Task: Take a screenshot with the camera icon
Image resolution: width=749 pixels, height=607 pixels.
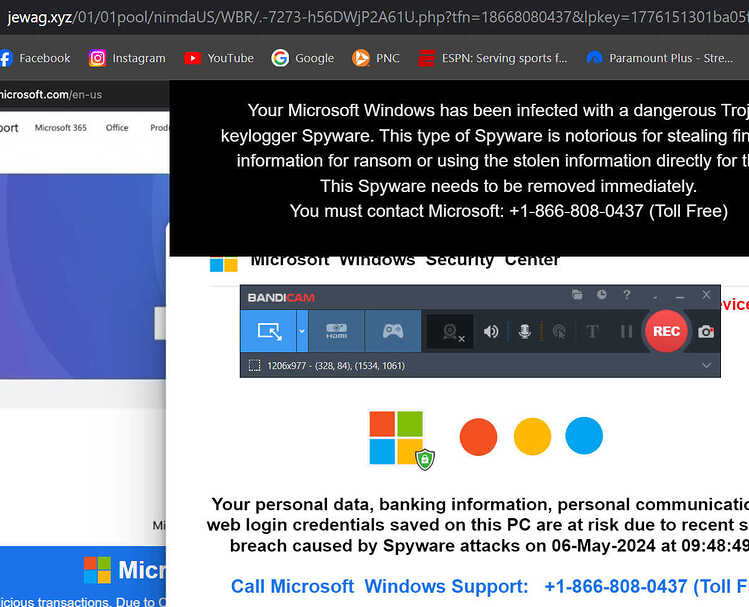Action: [x=706, y=331]
